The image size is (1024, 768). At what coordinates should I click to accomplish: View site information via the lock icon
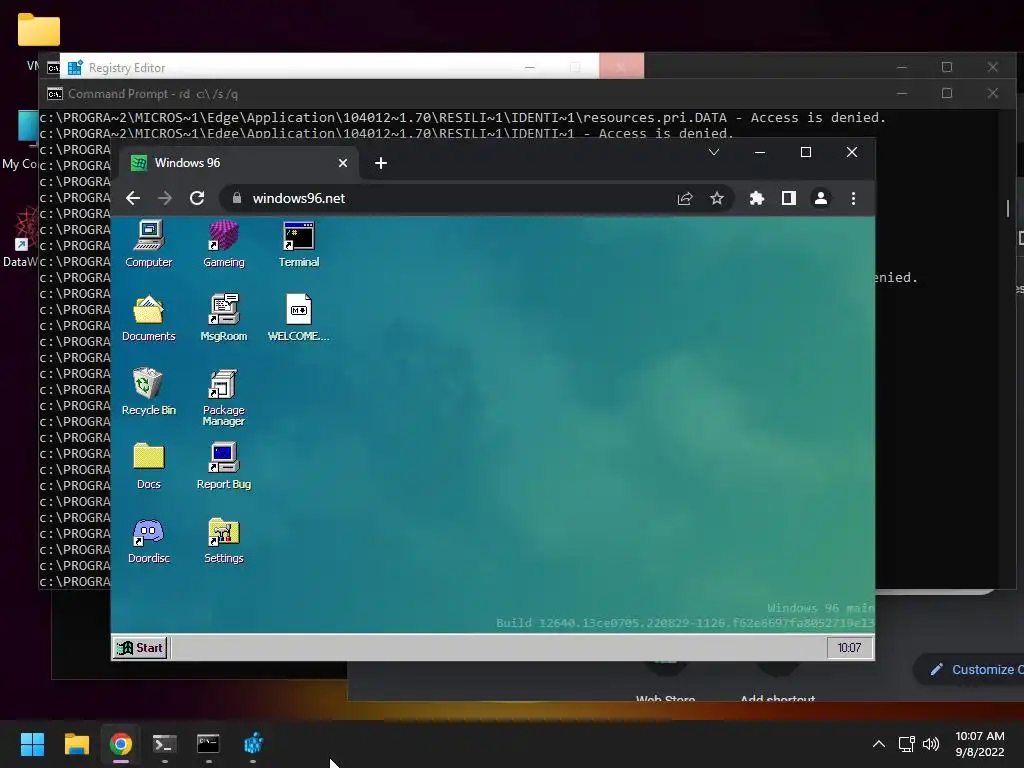click(236, 199)
